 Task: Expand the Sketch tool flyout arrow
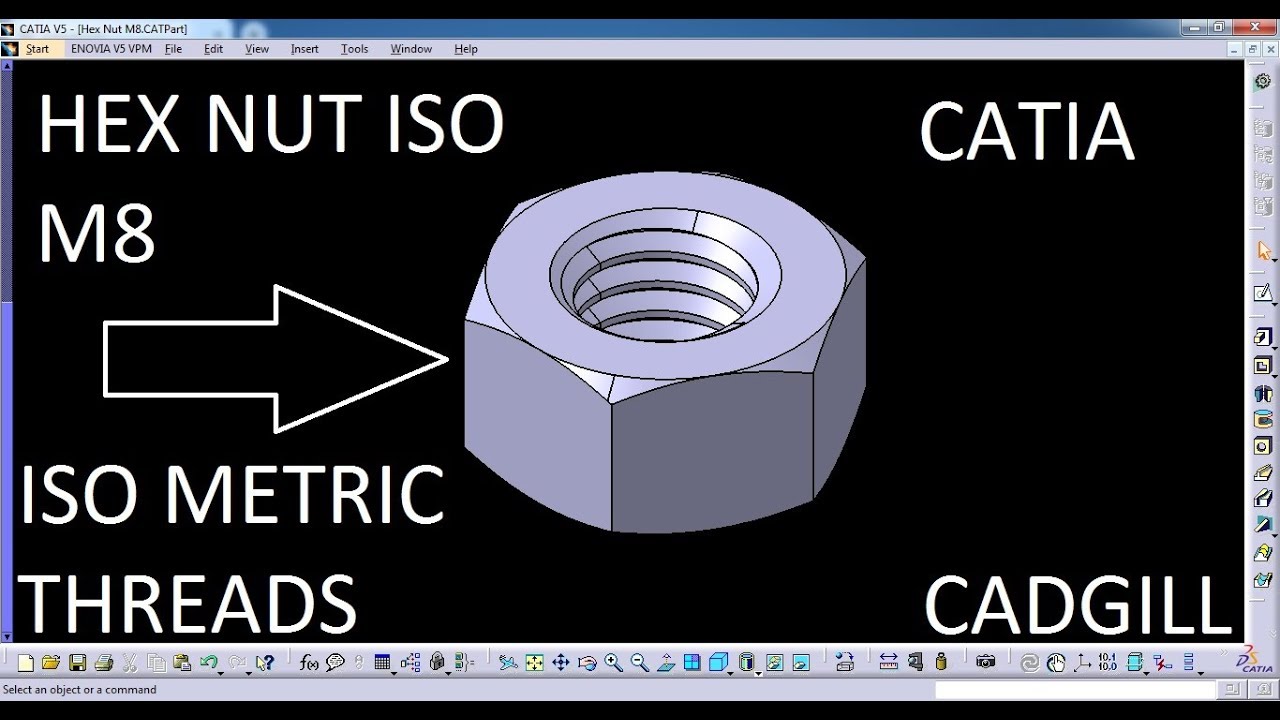point(1274,304)
